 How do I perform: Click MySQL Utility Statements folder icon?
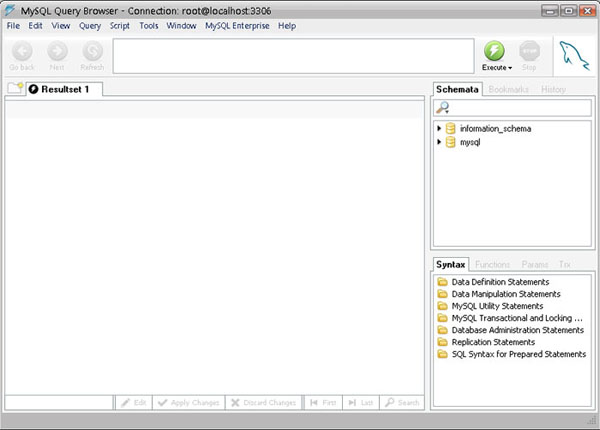pyautogui.click(x=442, y=306)
